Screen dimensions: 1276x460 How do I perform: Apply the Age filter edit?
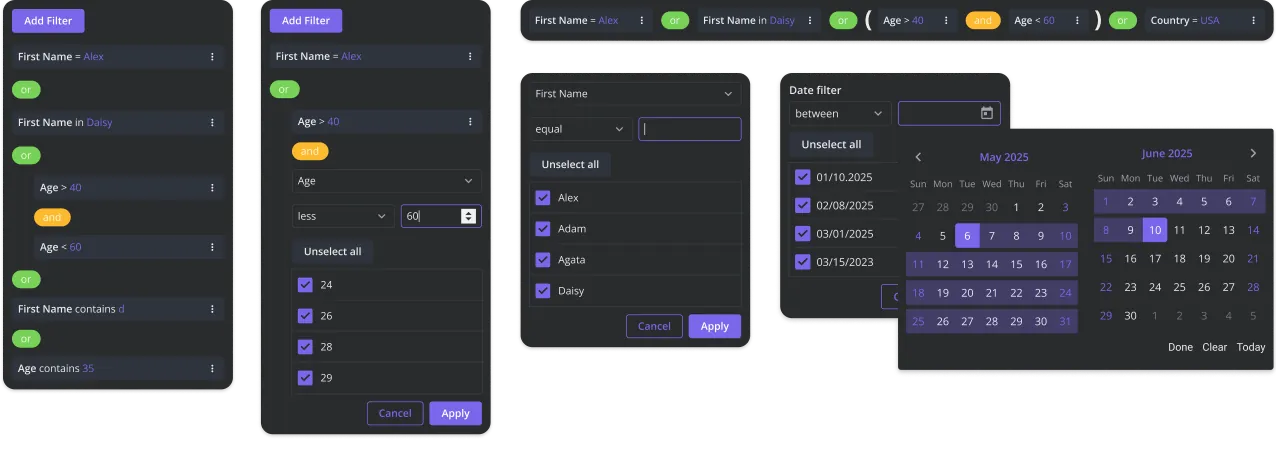(x=456, y=413)
